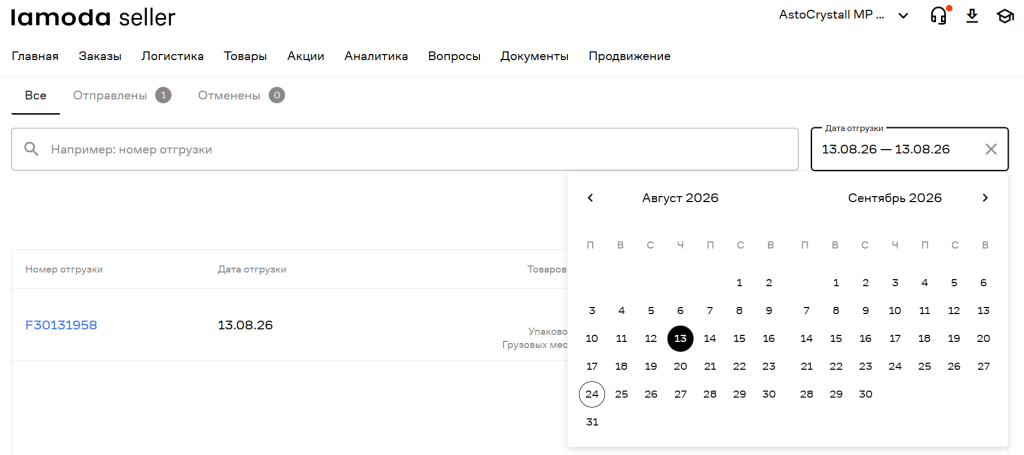This screenshot has height=455, width=1024.
Task: Go to previous month in calendar
Action: (x=590, y=198)
